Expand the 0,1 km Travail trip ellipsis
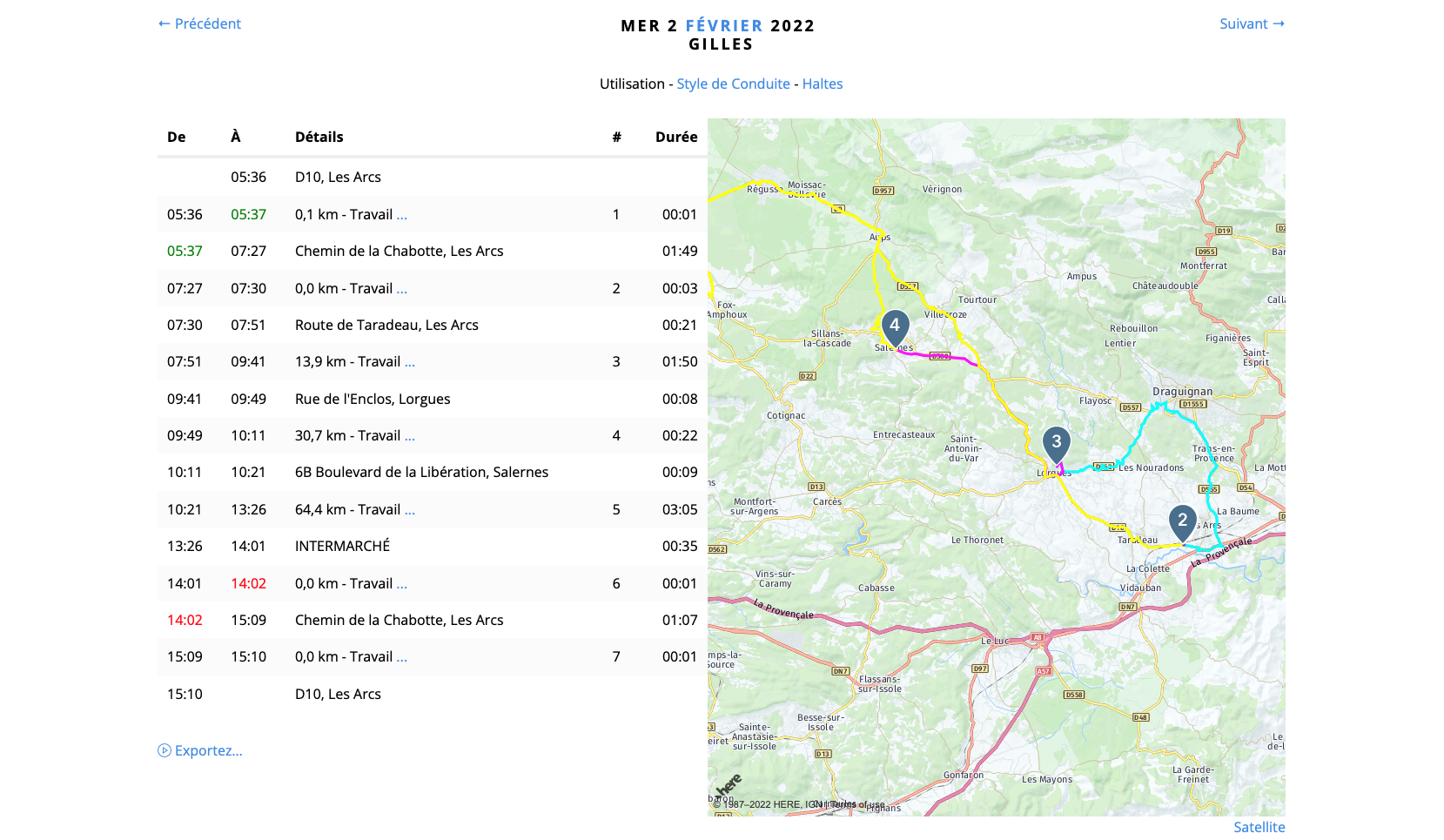The height and width of the screenshot is (840, 1444). 401,215
